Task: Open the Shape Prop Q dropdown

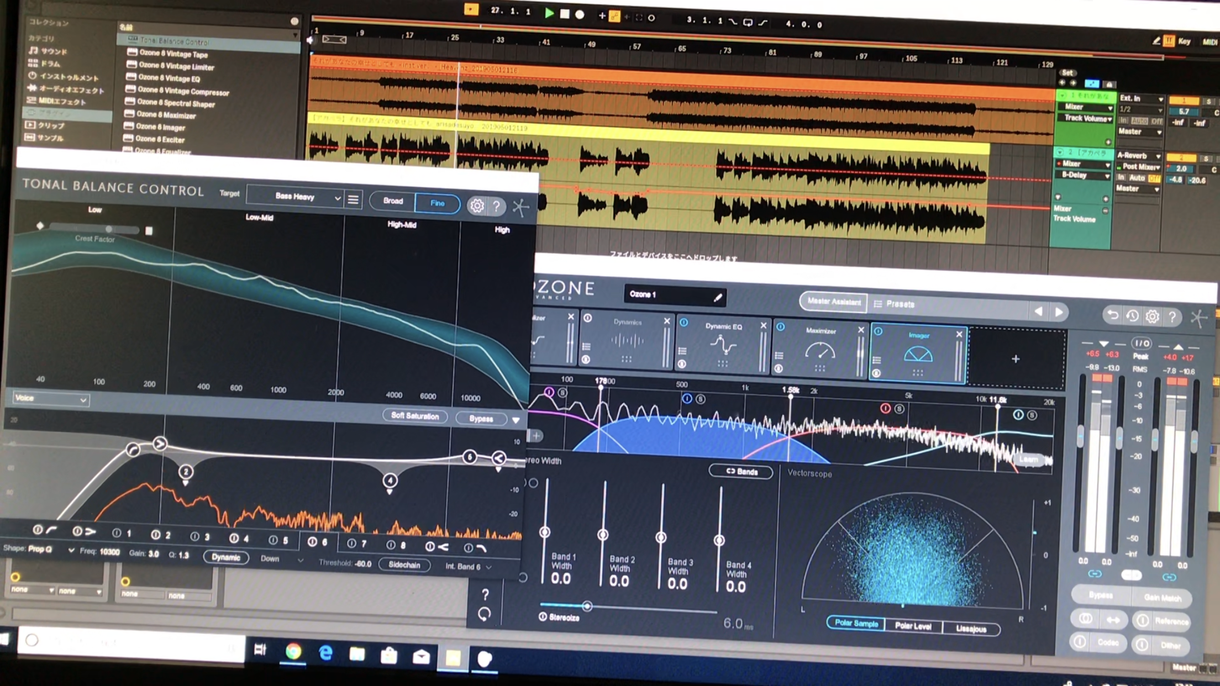Action: coord(39,550)
